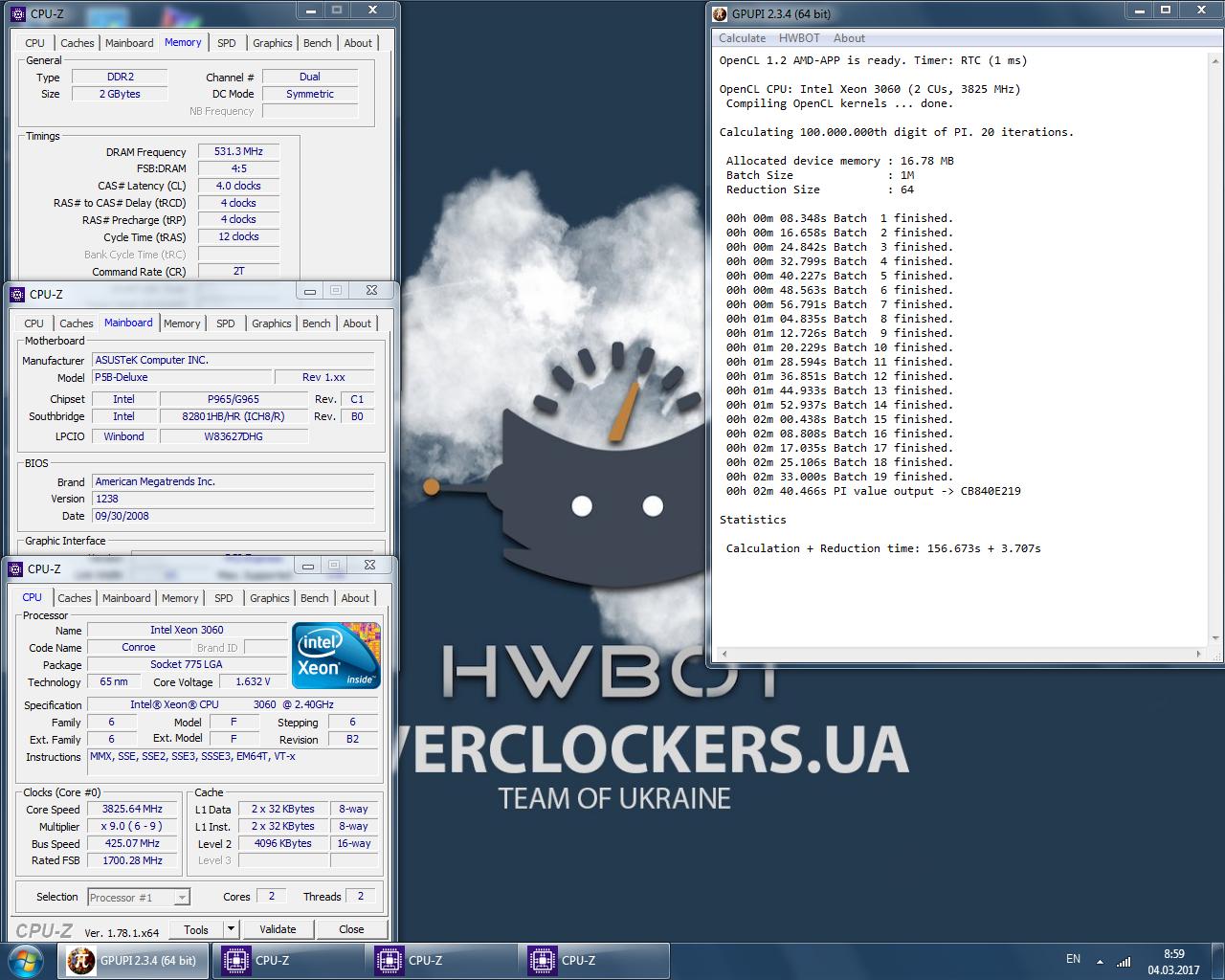The width and height of the screenshot is (1225, 980).
Task: Click GPUPI window title icon
Action: pyautogui.click(x=721, y=13)
